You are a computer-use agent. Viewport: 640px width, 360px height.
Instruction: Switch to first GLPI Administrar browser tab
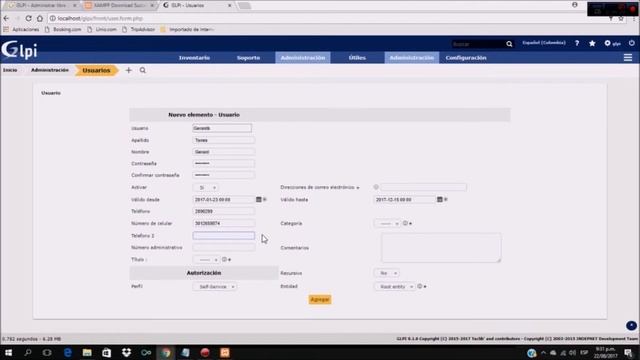tap(42, 5)
